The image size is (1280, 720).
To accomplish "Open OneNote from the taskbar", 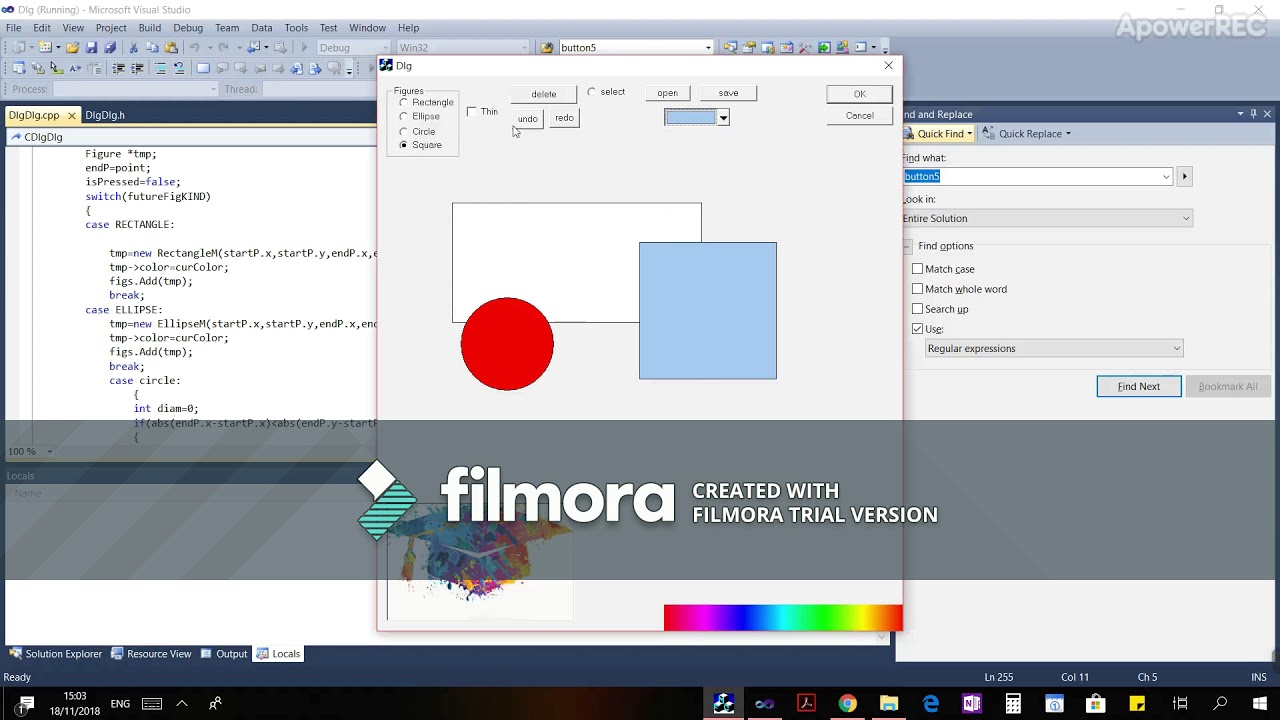I will pos(972,704).
